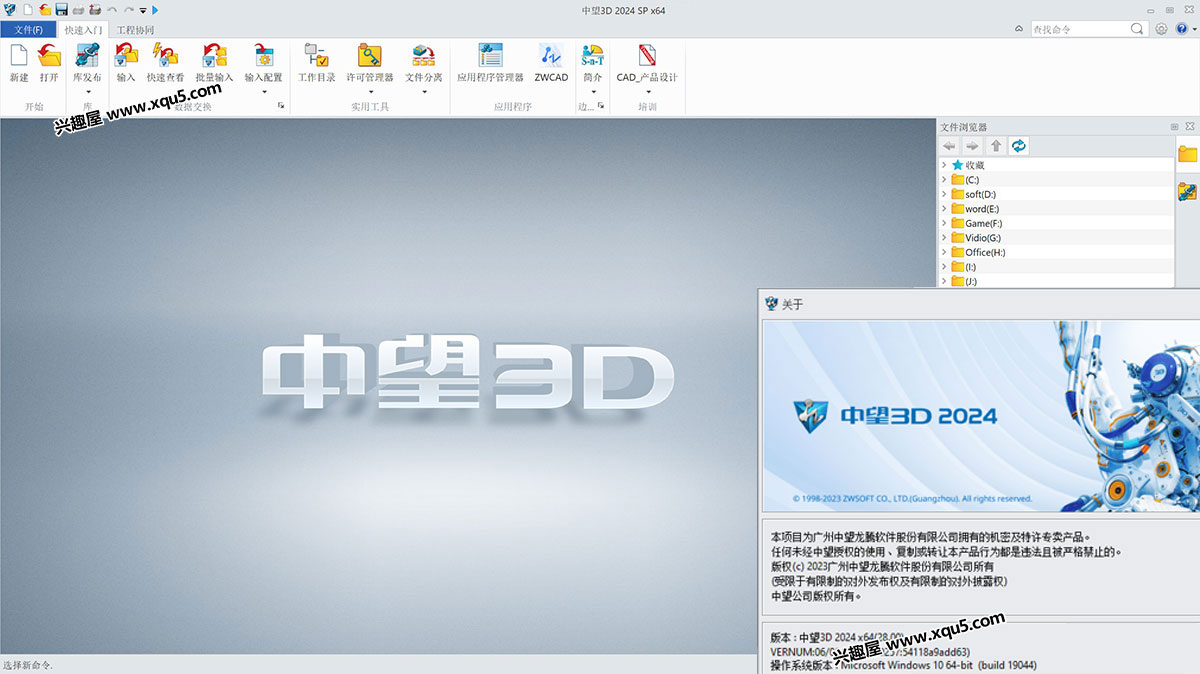Image resolution: width=1200 pixels, height=674 pixels.
Task: Switch to the 工程协同 tab
Action: pos(135,30)
